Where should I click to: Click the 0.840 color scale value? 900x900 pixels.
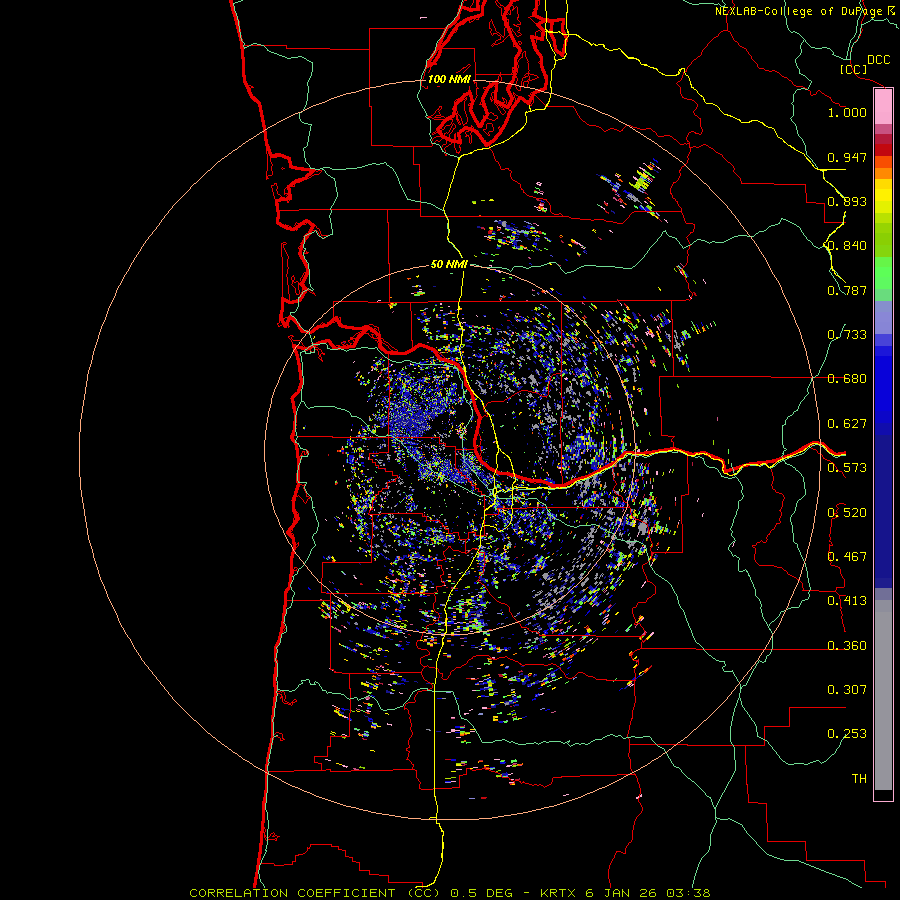tap(847, 246)
